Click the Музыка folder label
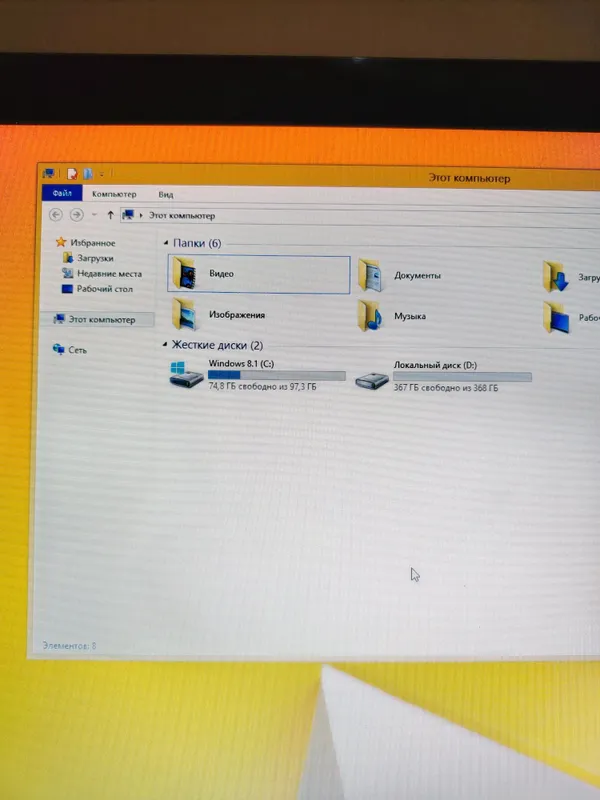This screenshot has height=800, width=600. click(410, 316)
